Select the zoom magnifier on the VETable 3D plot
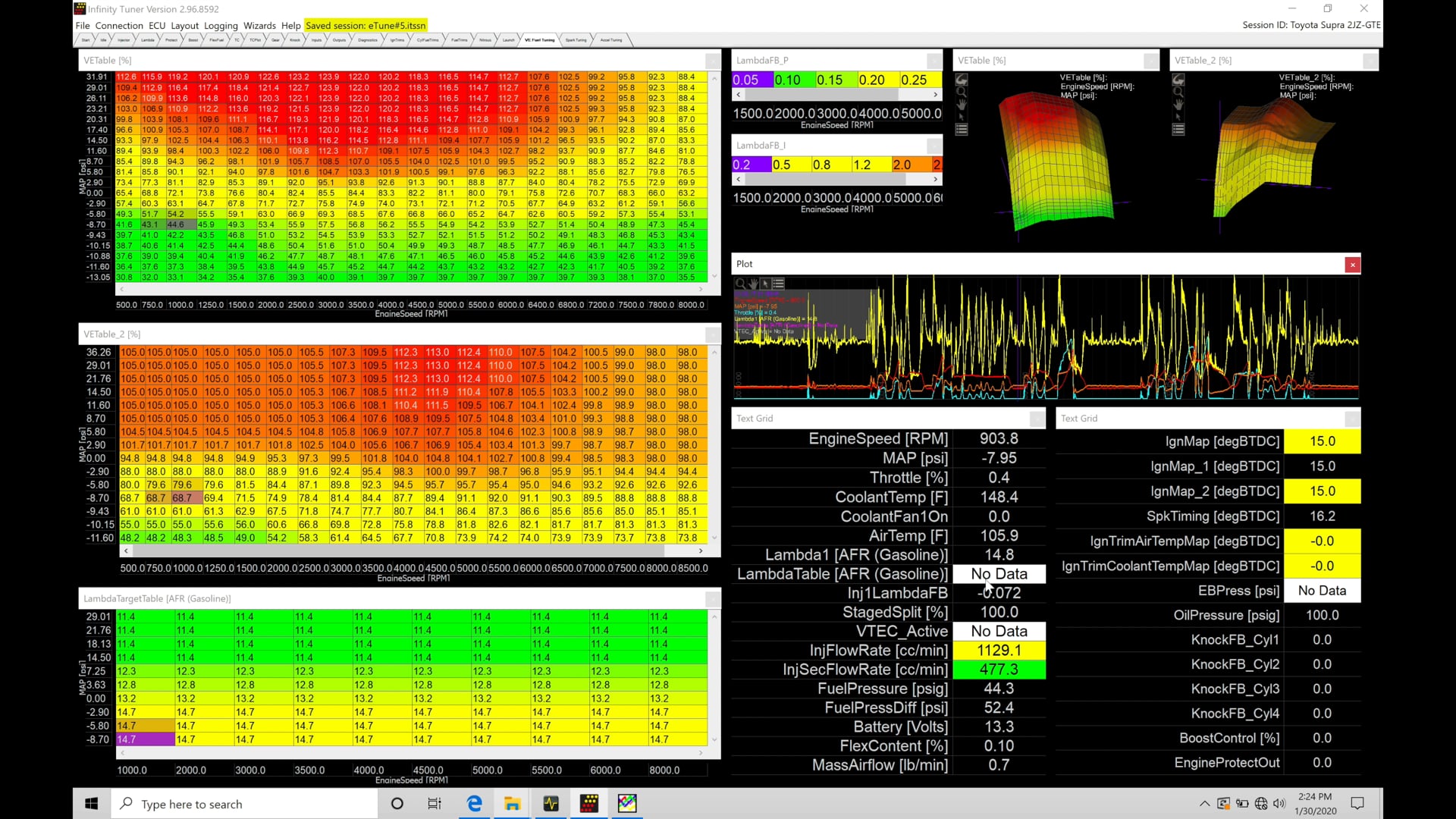 (x=962, y=92)
